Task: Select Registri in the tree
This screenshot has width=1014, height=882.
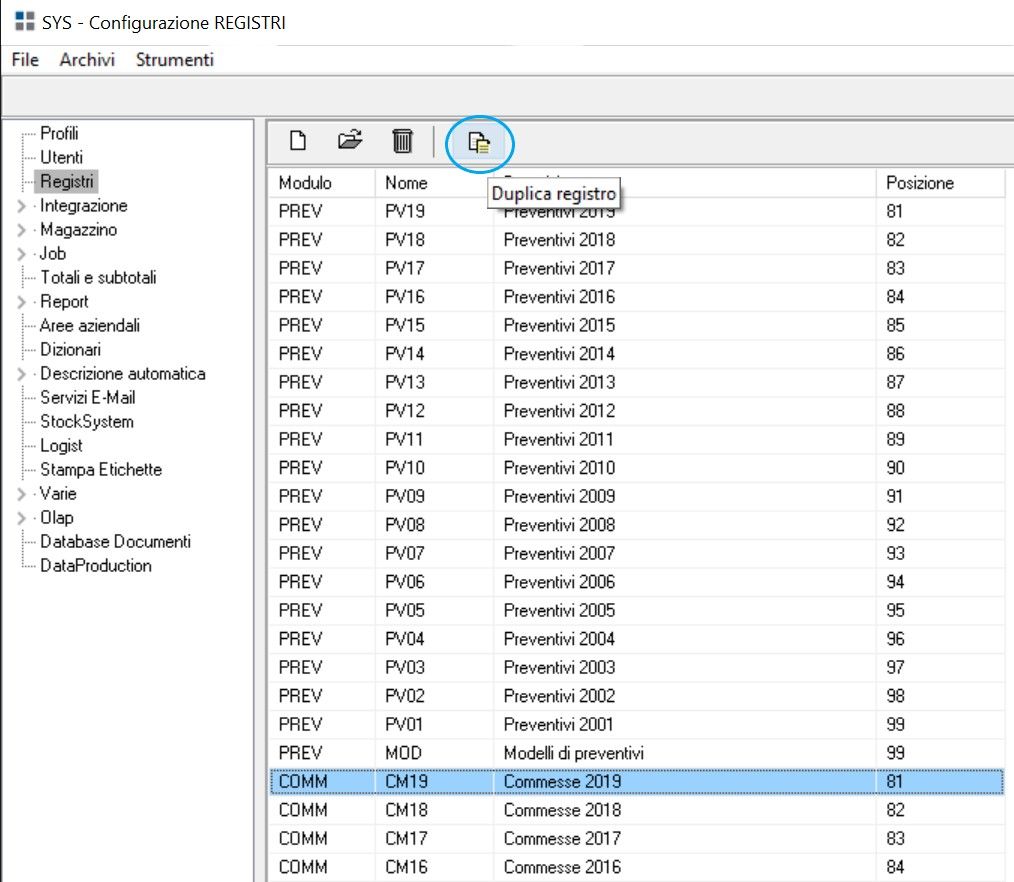Action: coord(67,181)
